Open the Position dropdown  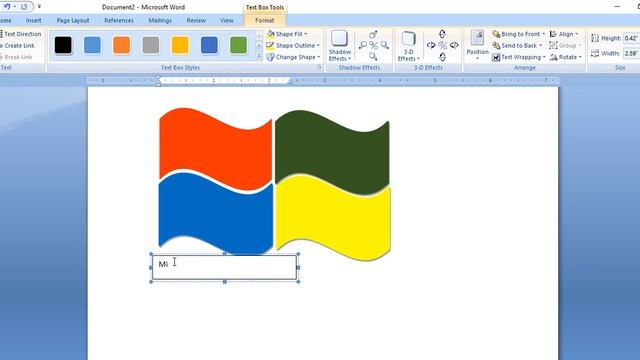click(x=477, y=46)
